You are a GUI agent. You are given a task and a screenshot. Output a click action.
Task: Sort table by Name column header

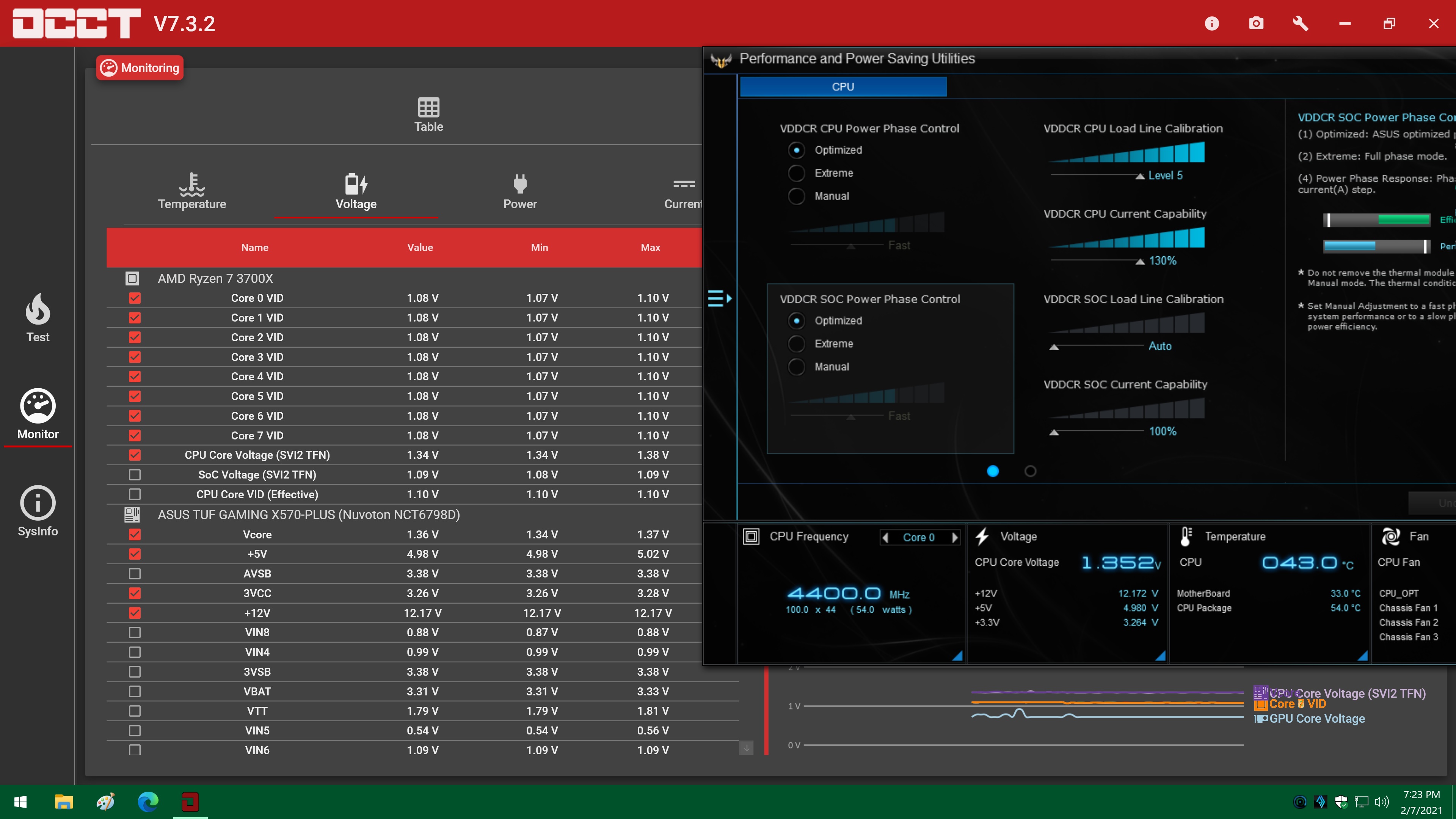[255, 248]
